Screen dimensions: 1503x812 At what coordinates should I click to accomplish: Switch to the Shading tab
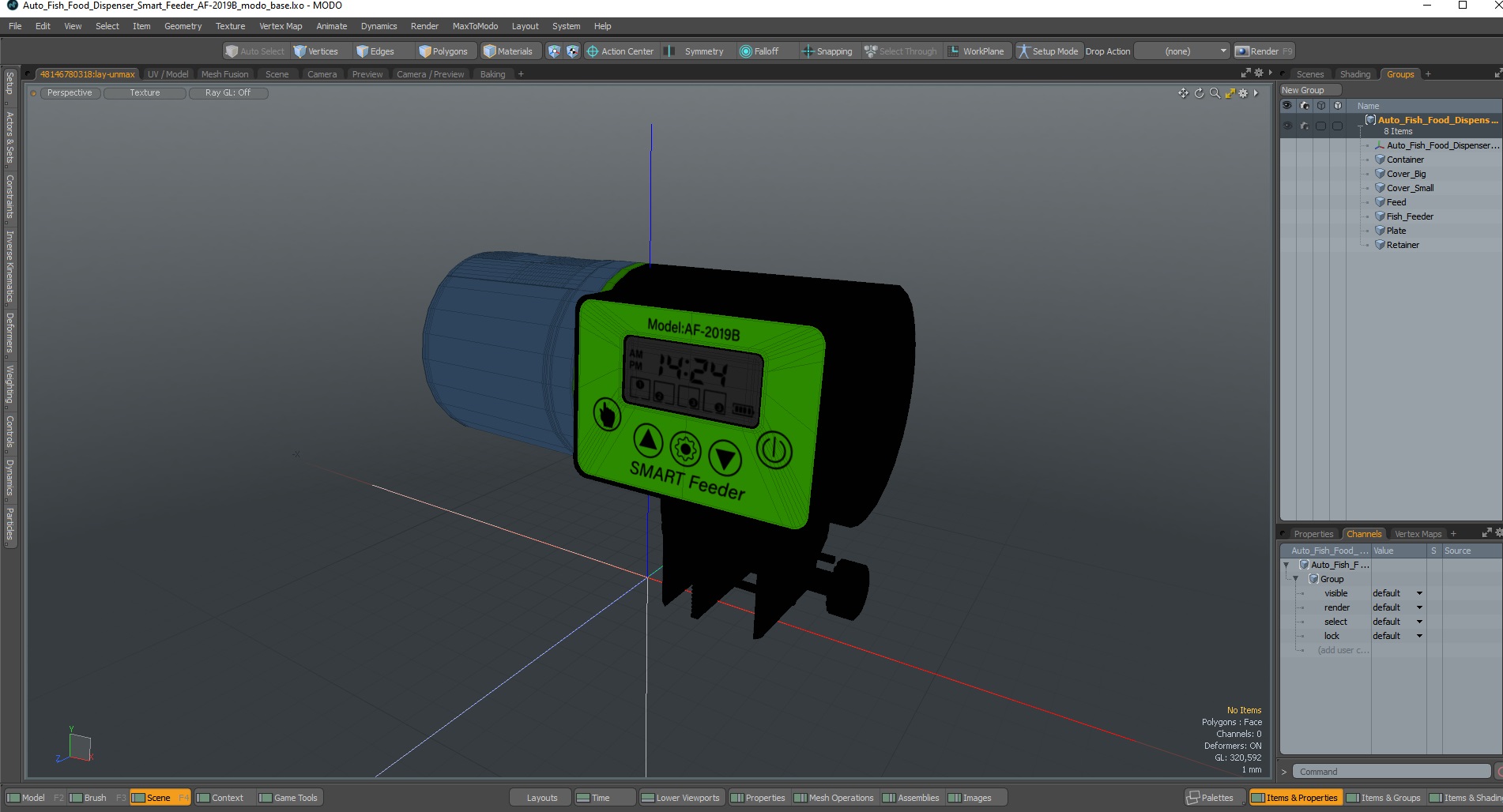coord(1355,74)
